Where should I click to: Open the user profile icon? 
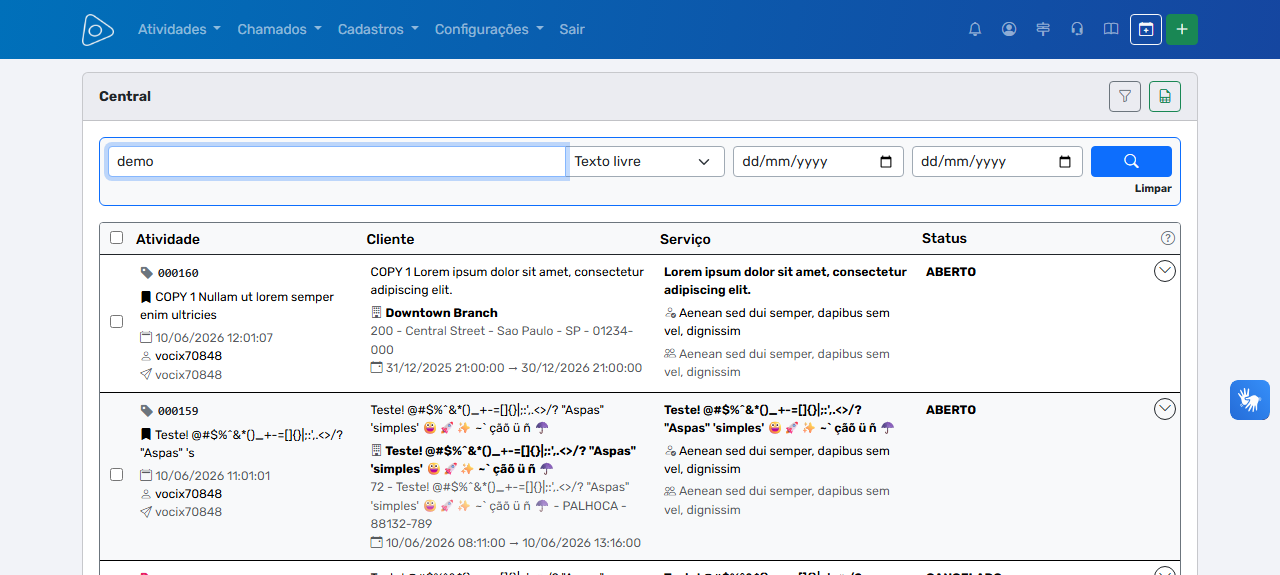tap(1009, 29)
